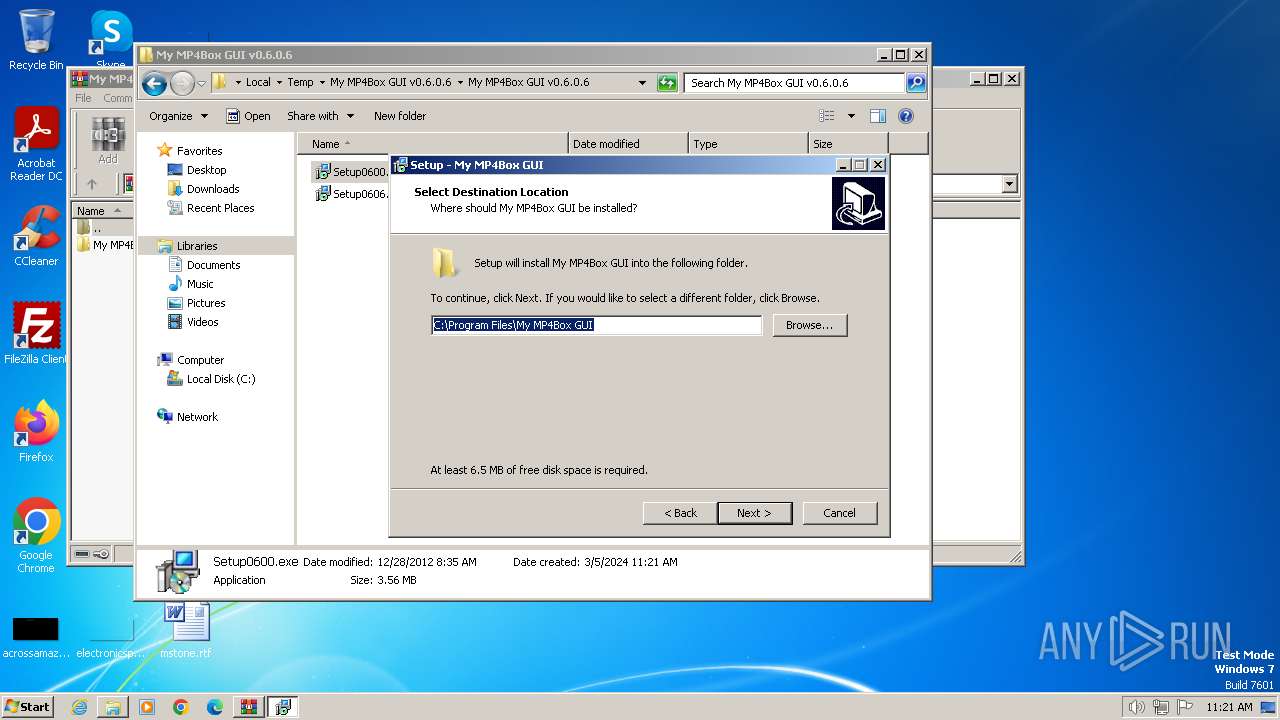
Task: Sort files by Type column header
Action: click(748, 144)
